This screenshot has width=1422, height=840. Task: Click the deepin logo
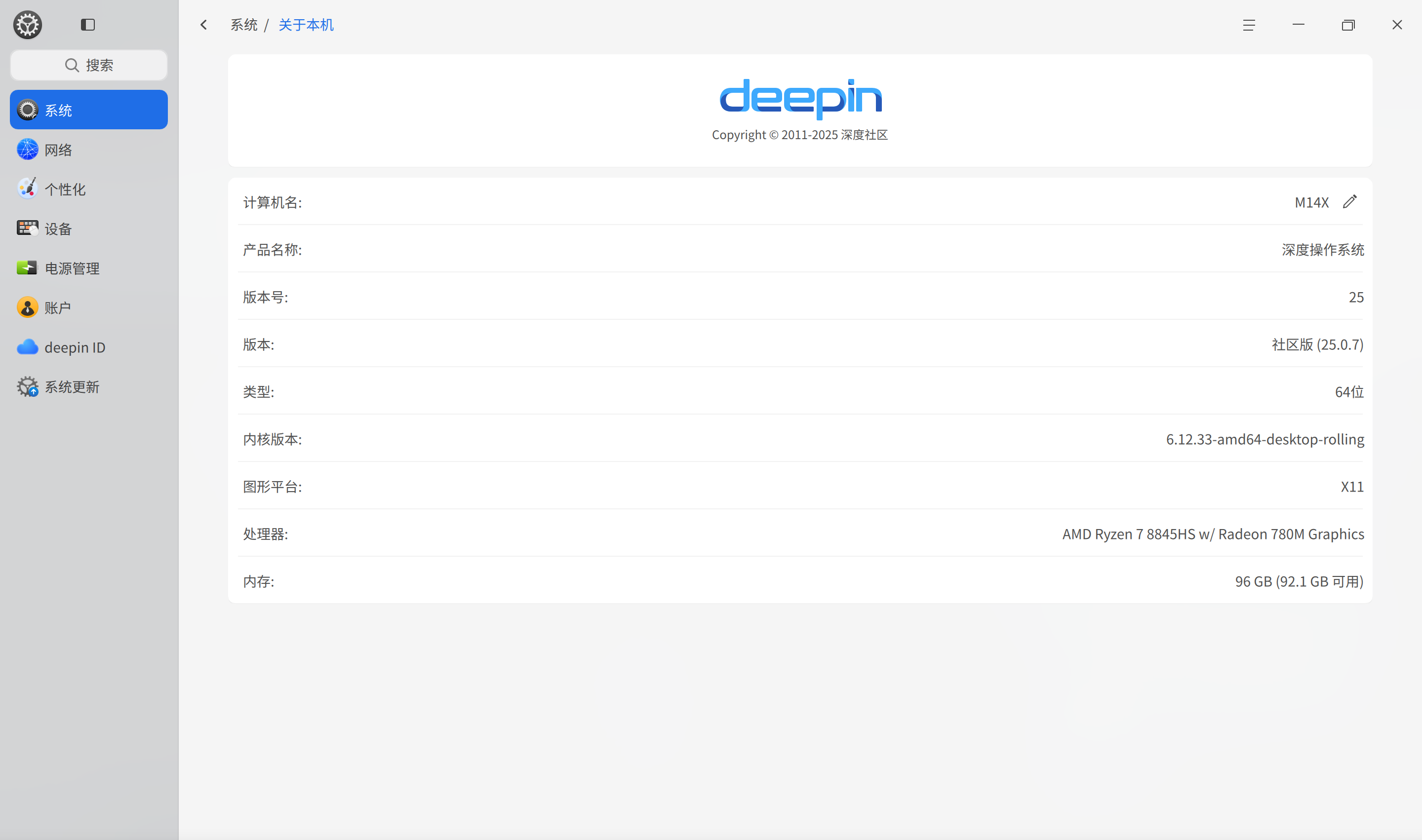click(x=800, y=99)
